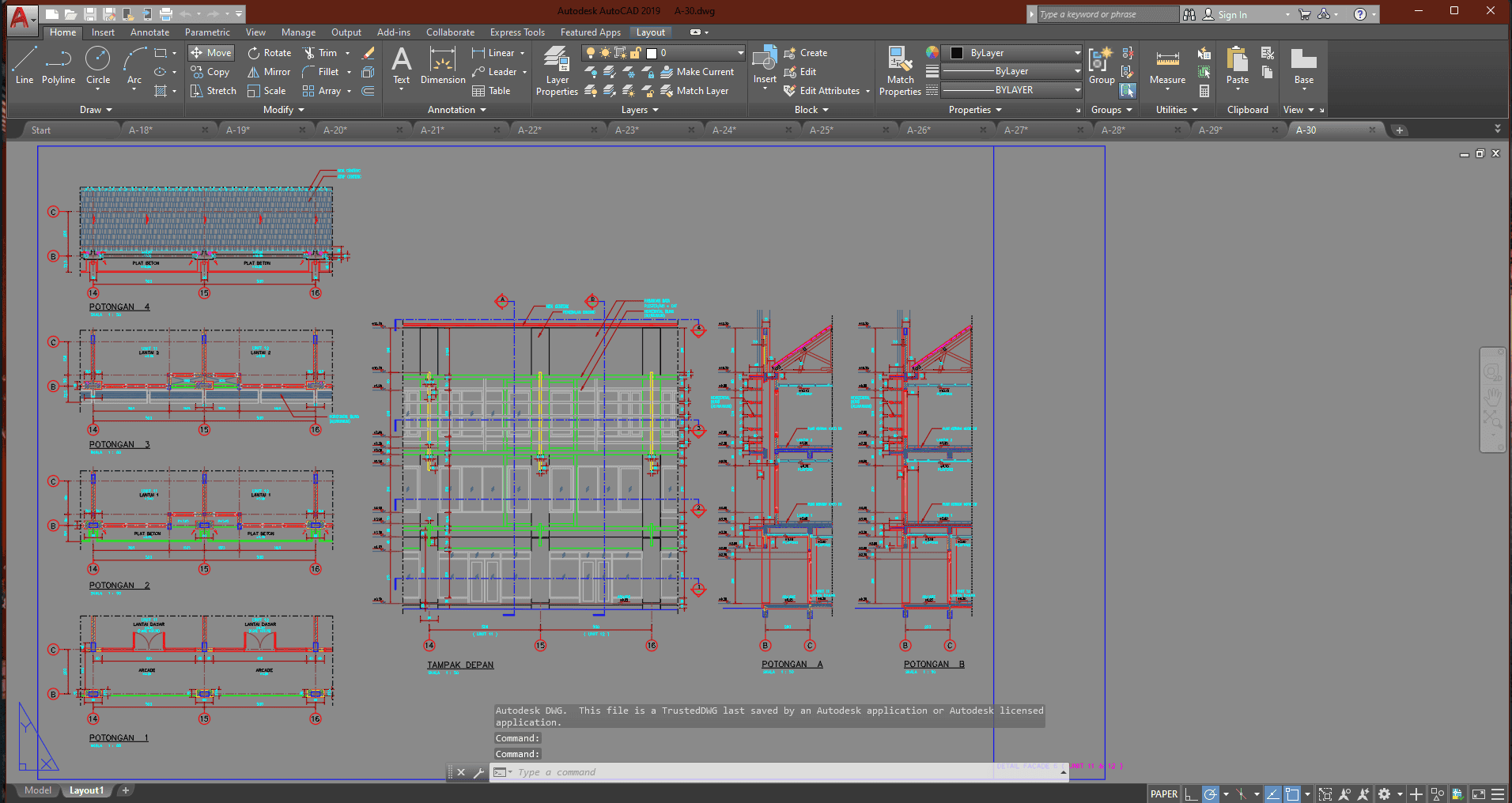
Task: Switch to the Model layout tab
Action: coord(37,790)
